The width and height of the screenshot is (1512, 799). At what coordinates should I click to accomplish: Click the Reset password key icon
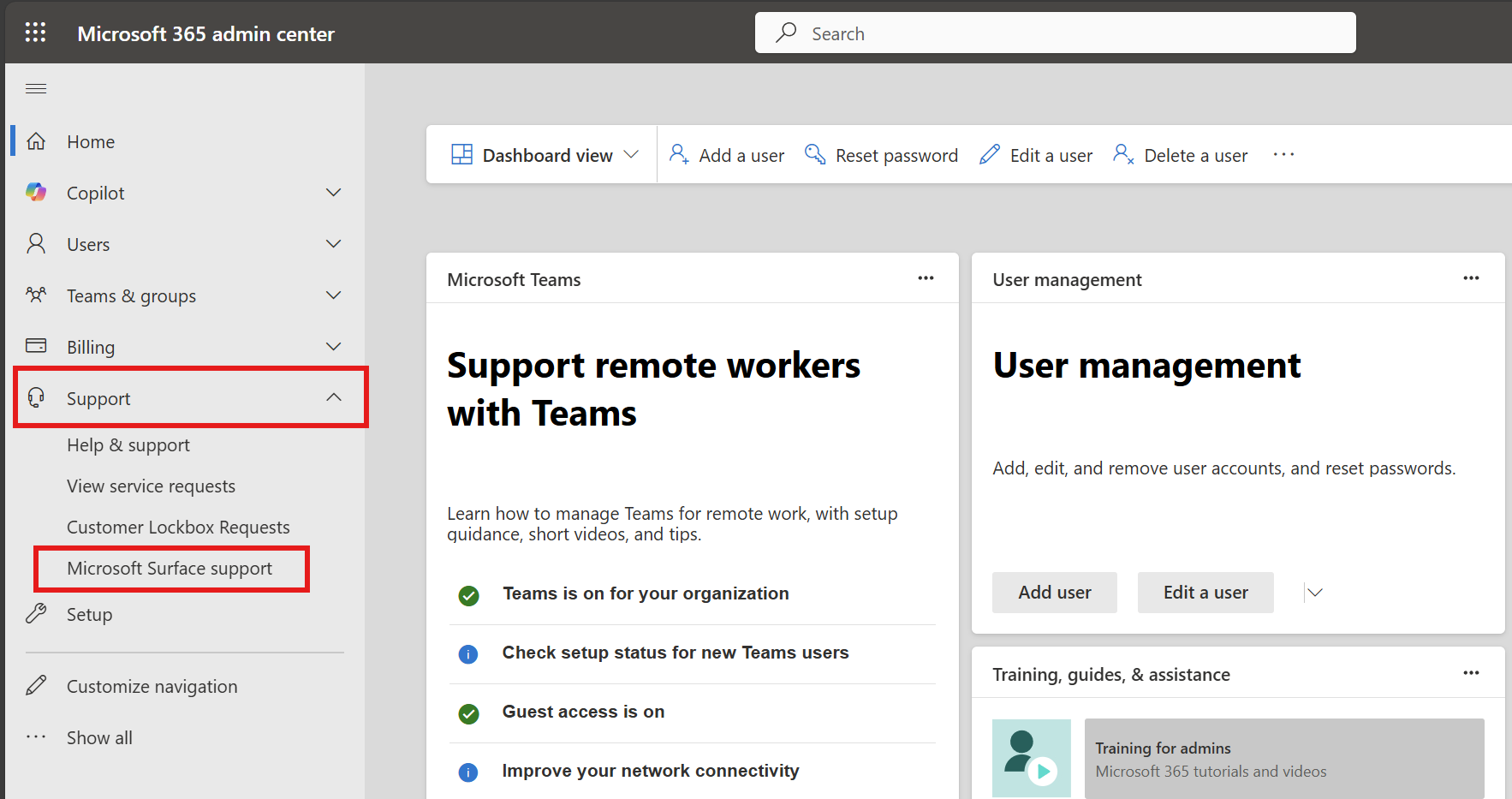(x=814, y=154)
